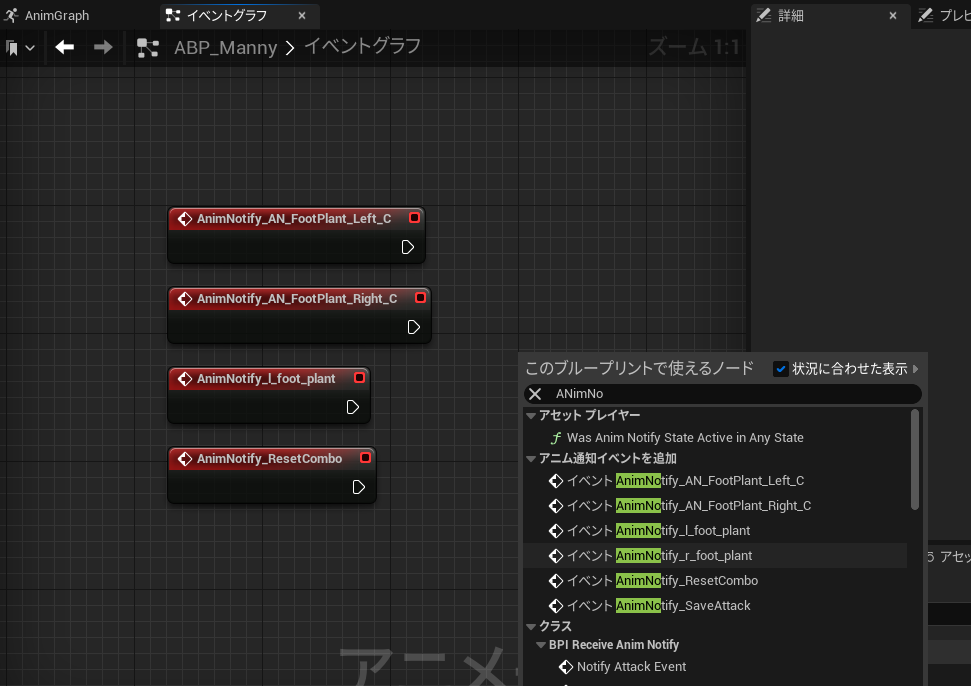Toggle the 状況に合わせた表示 checkbox
Screen dimensions: 971x686
[780, 369]
